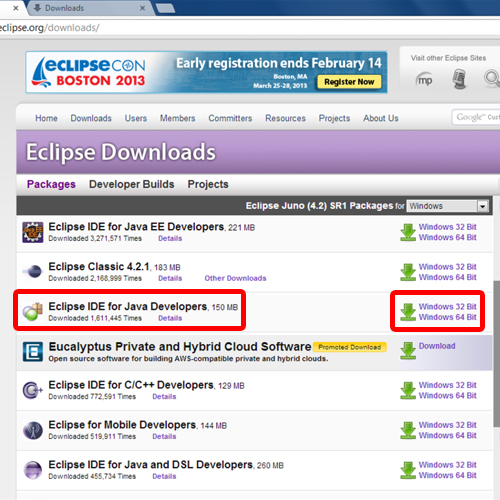Click Windows 64 Bit for Java EE Developers

tap(448, 237)
